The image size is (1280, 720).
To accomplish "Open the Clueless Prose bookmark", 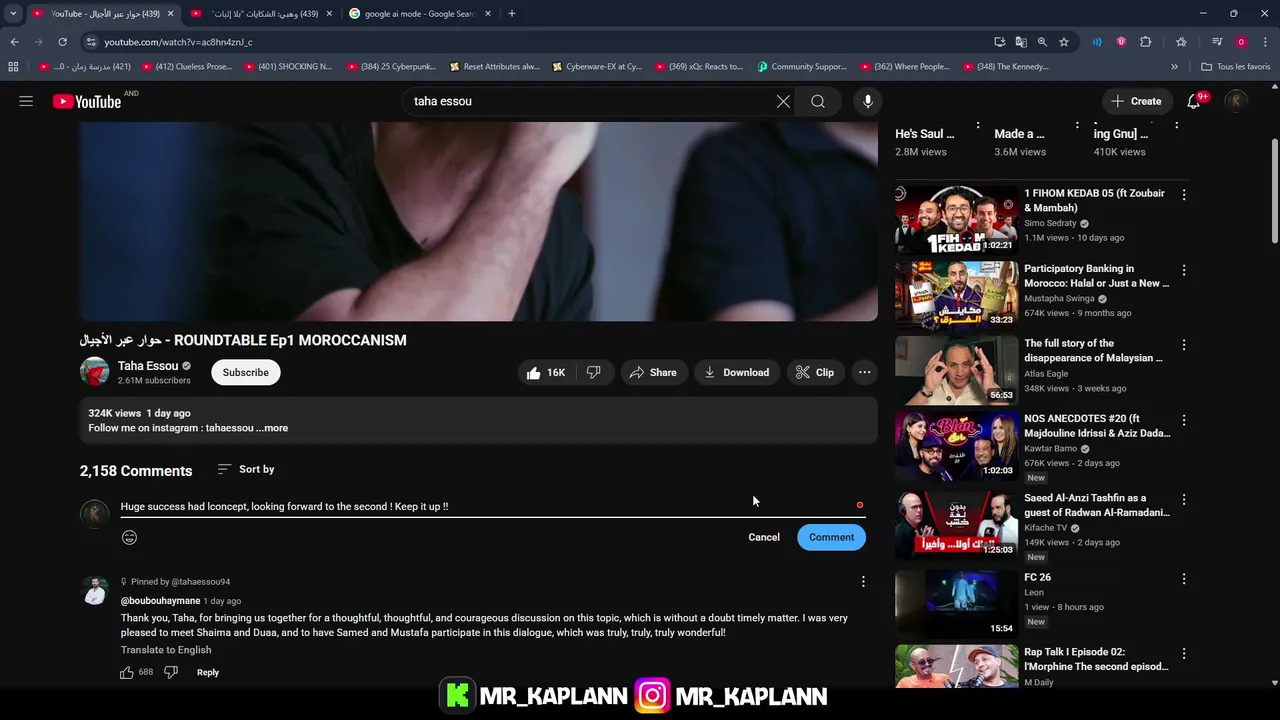I will pos(187,67).
